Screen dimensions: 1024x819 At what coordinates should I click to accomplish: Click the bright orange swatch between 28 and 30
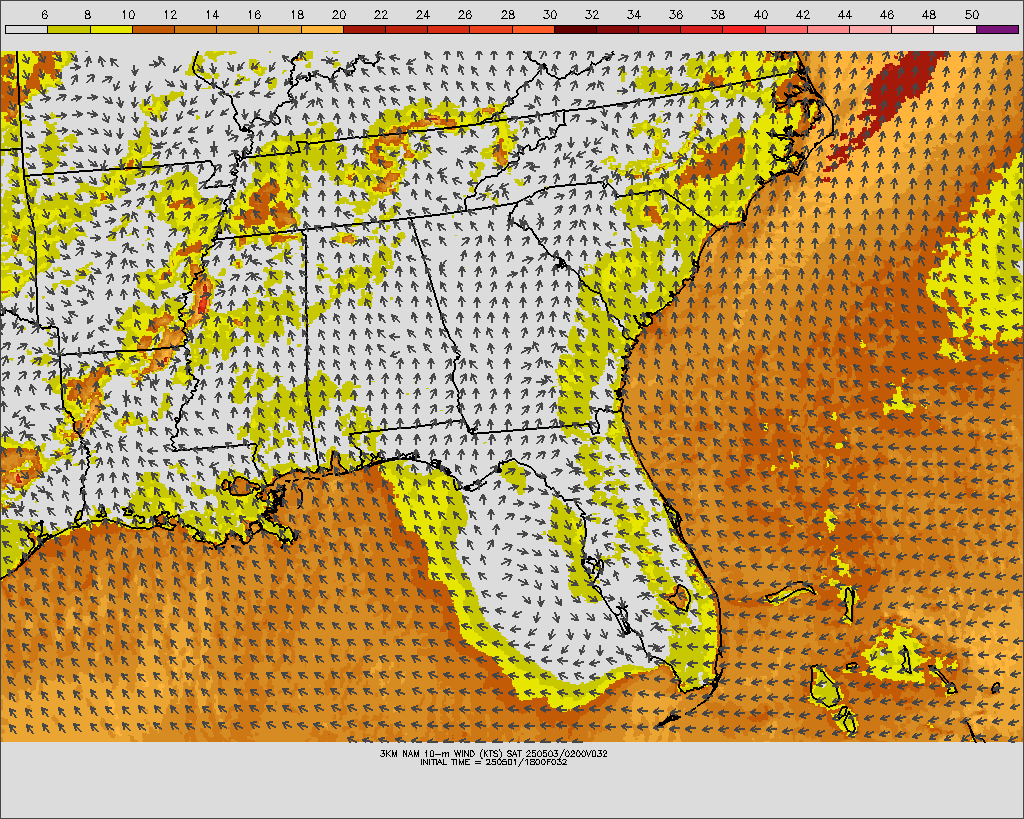[x=534, y=29]
